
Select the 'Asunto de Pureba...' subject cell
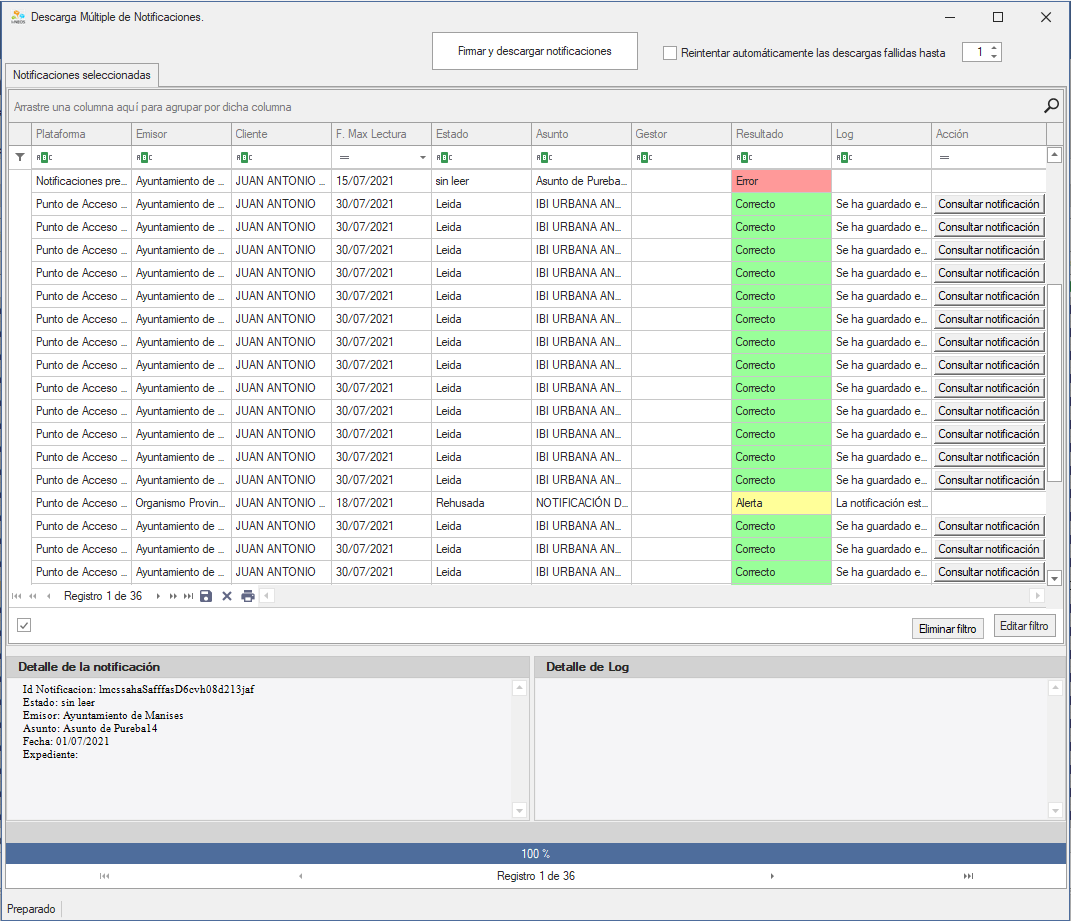(x=581, y=181)
